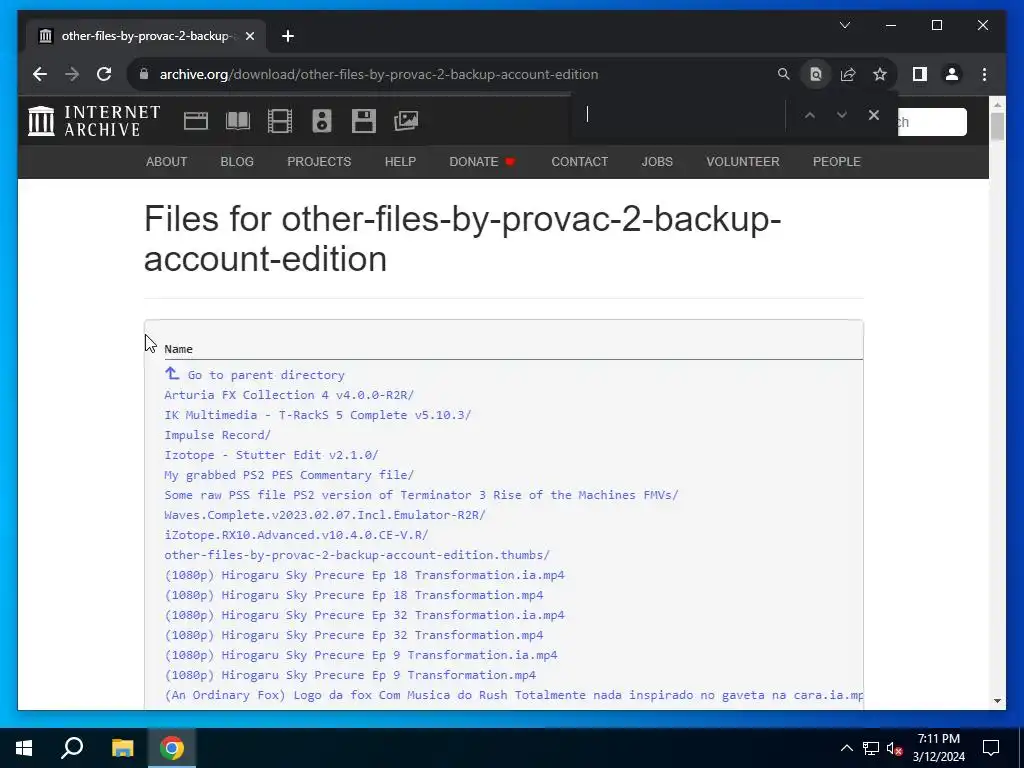Jump to previous find result
This screenshot has height=768, width=1024.
810,115
